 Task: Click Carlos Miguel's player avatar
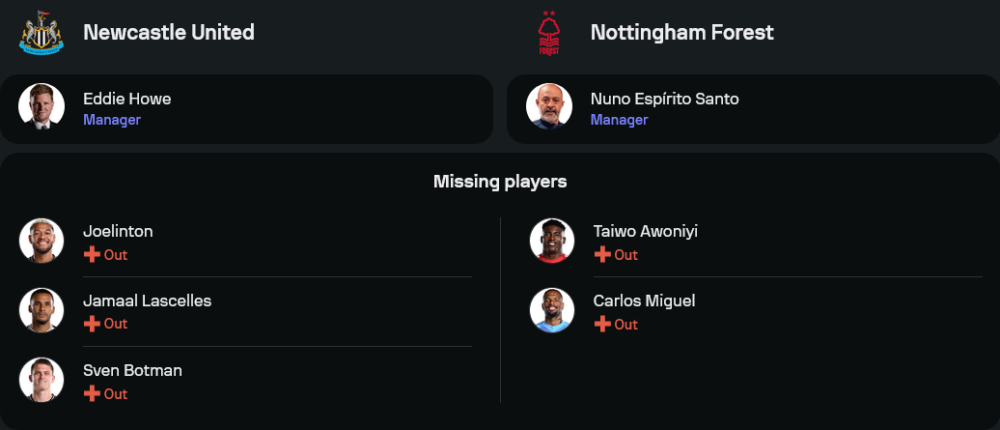[552, 310]
